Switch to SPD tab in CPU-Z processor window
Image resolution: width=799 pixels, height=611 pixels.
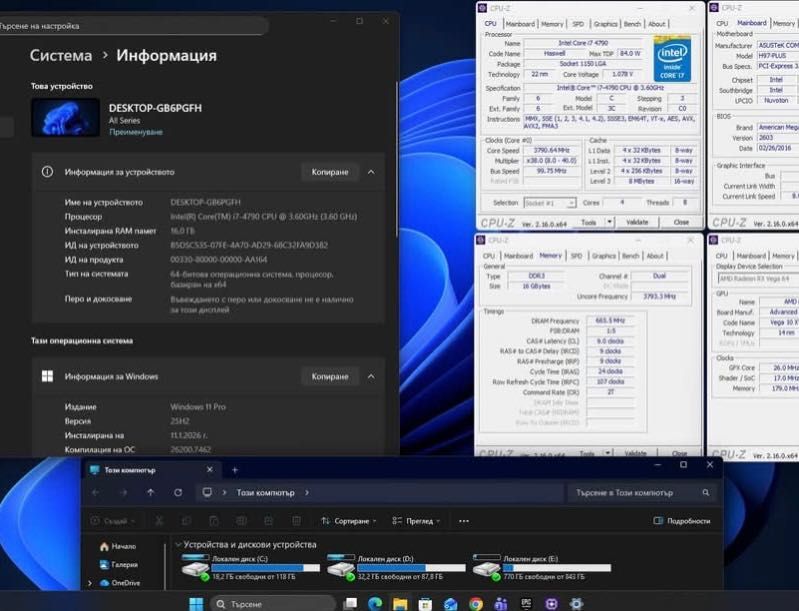[x=578, y=24]
